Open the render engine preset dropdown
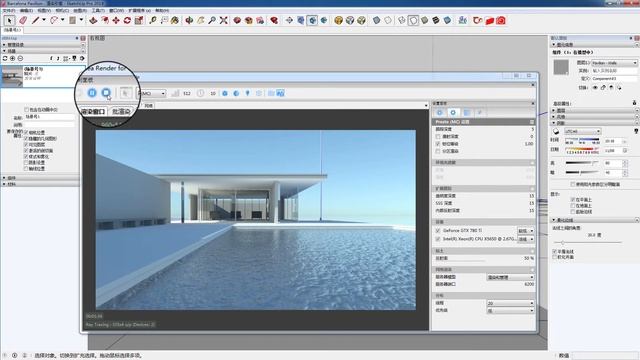Screen dimensions: 640x360 (x=151, y=93)
